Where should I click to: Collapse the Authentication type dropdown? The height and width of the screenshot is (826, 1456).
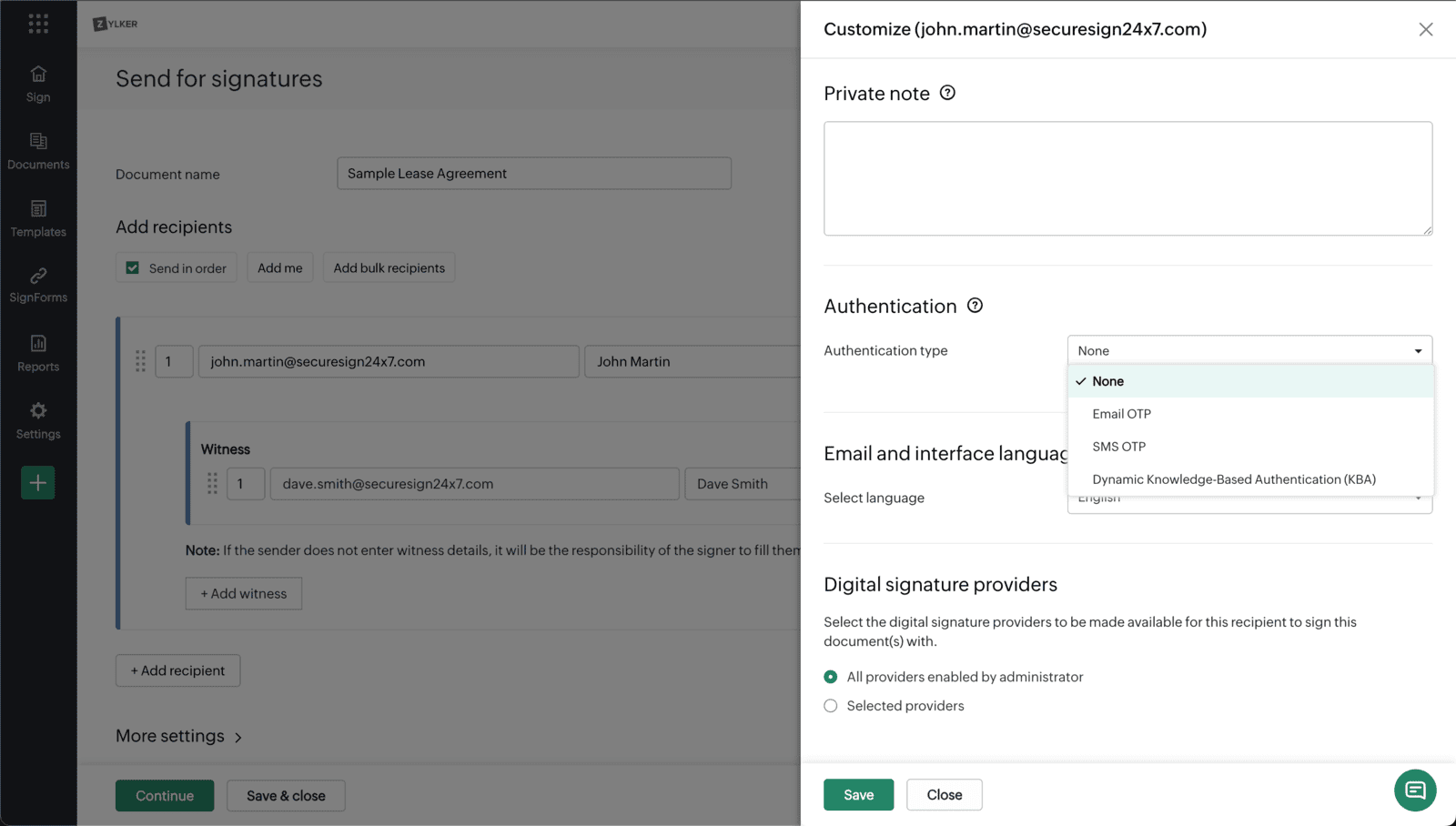pos(1249,351)
